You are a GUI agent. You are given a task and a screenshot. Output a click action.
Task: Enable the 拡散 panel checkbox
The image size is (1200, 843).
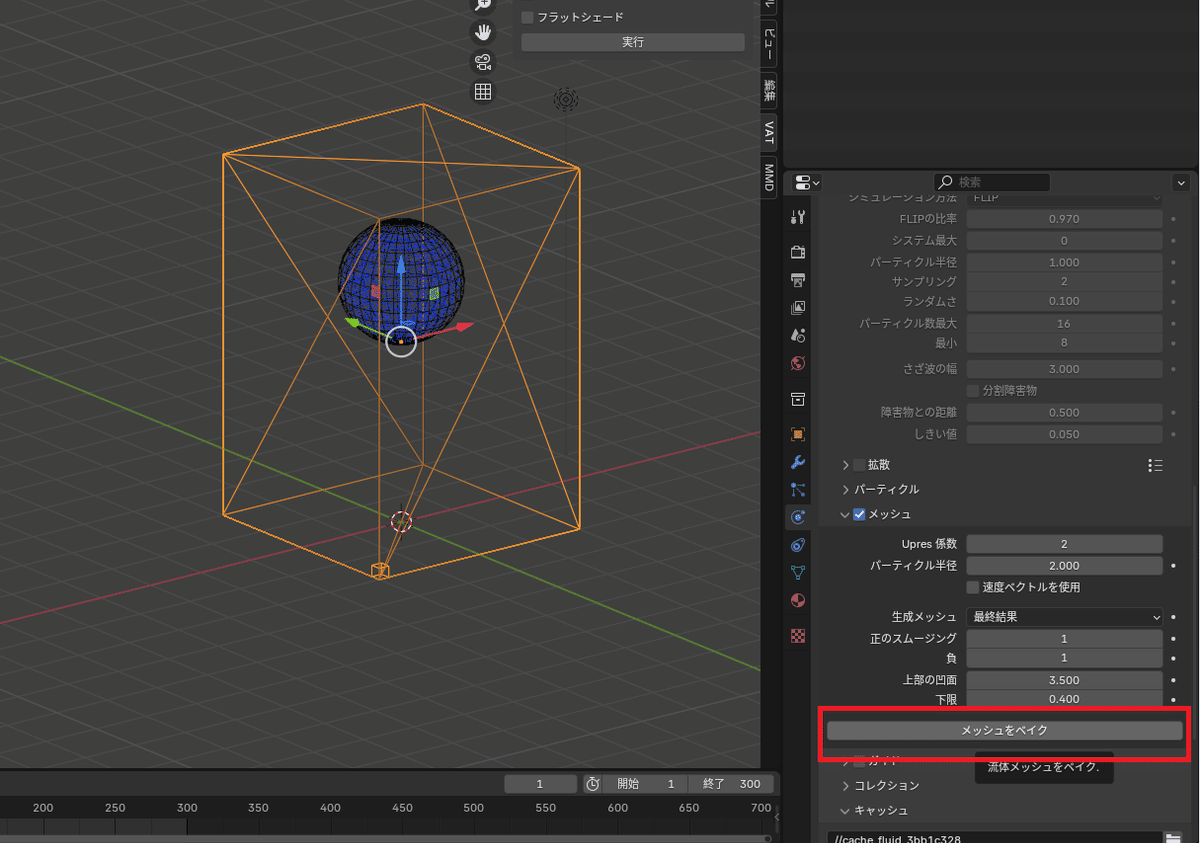859,465
